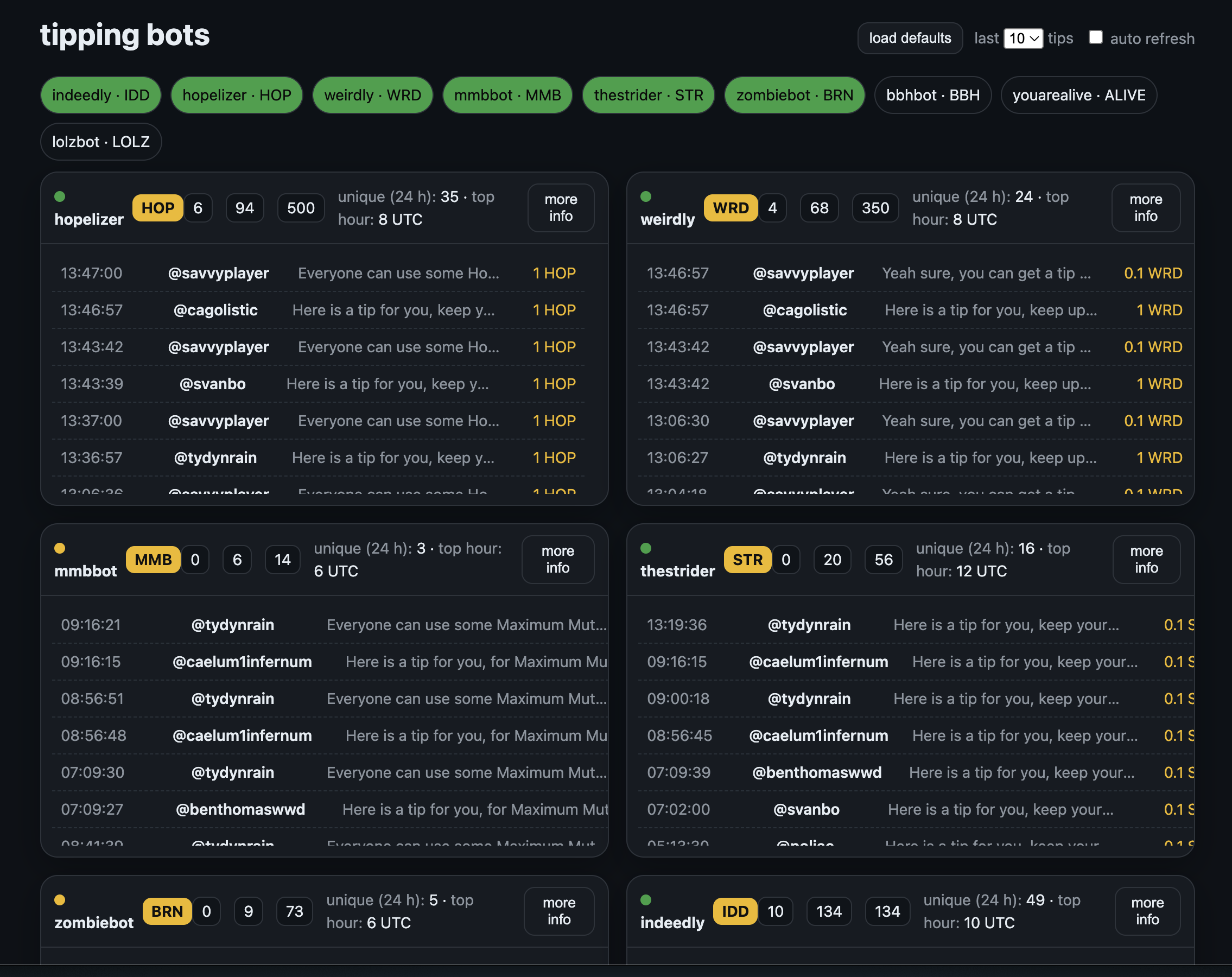Expand more info for thestrider

[x=1146, y=560]
